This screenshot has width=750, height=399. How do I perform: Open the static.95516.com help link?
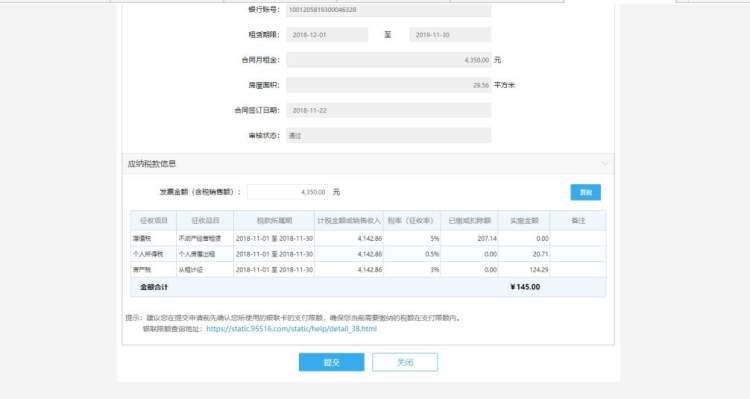(291, 329)
